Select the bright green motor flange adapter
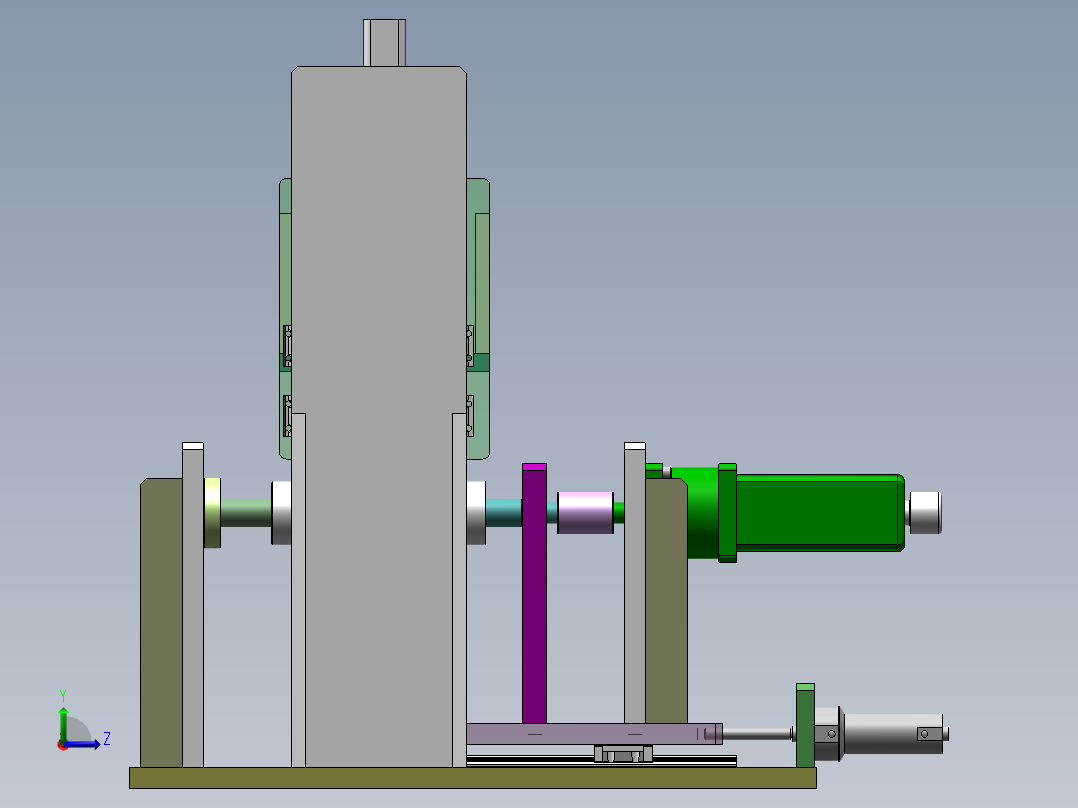Image resolution: width=1078 pixels, height=808 pixels. [x=703, y=513]
